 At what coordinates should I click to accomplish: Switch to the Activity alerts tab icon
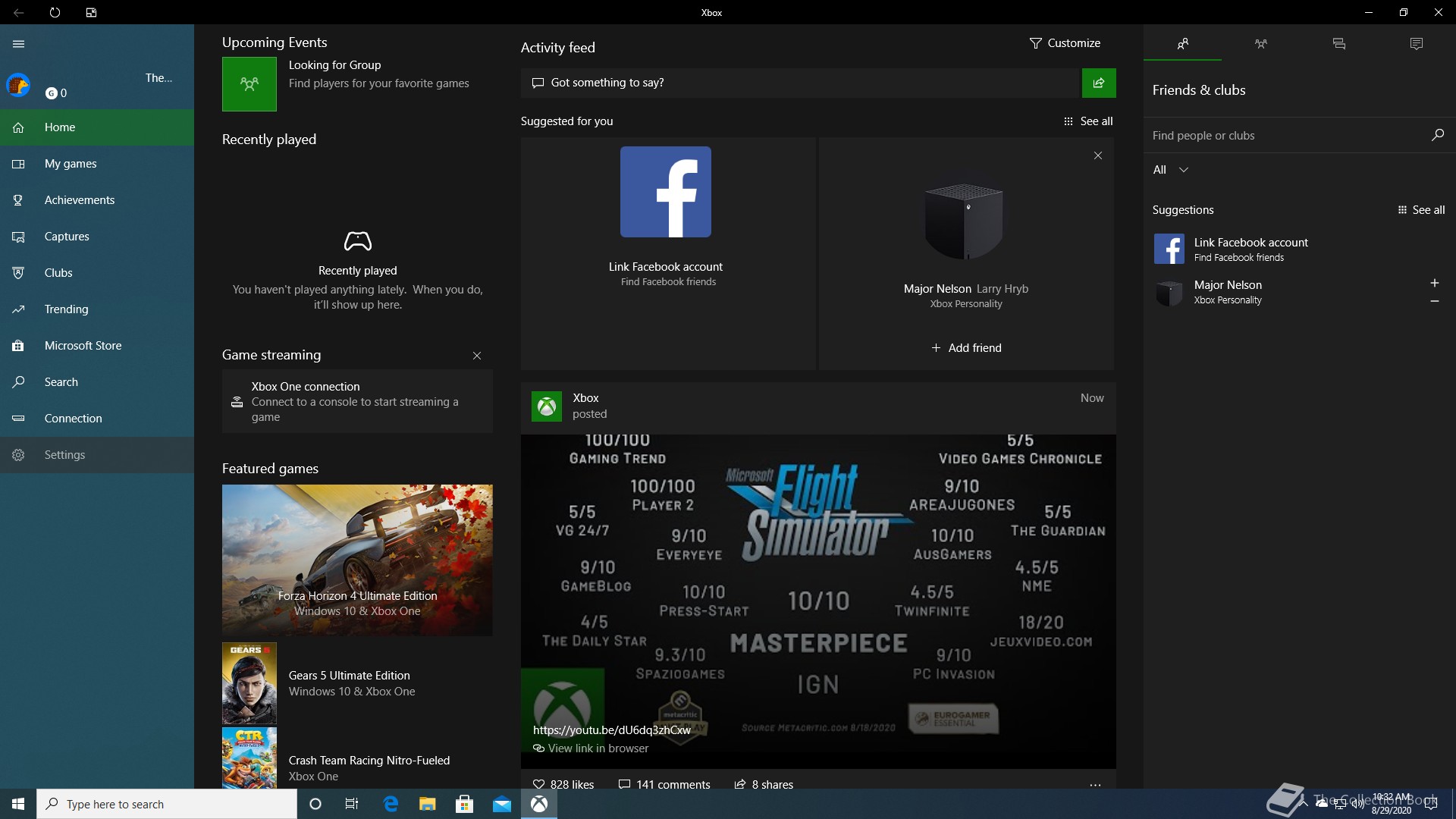(1416, 43)
